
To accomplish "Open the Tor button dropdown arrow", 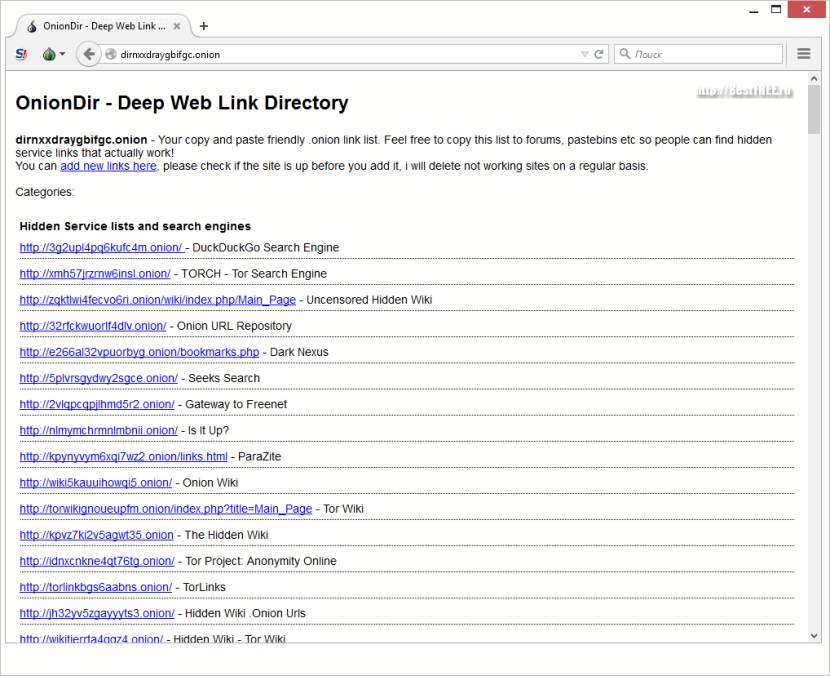I will pos(62,54).
